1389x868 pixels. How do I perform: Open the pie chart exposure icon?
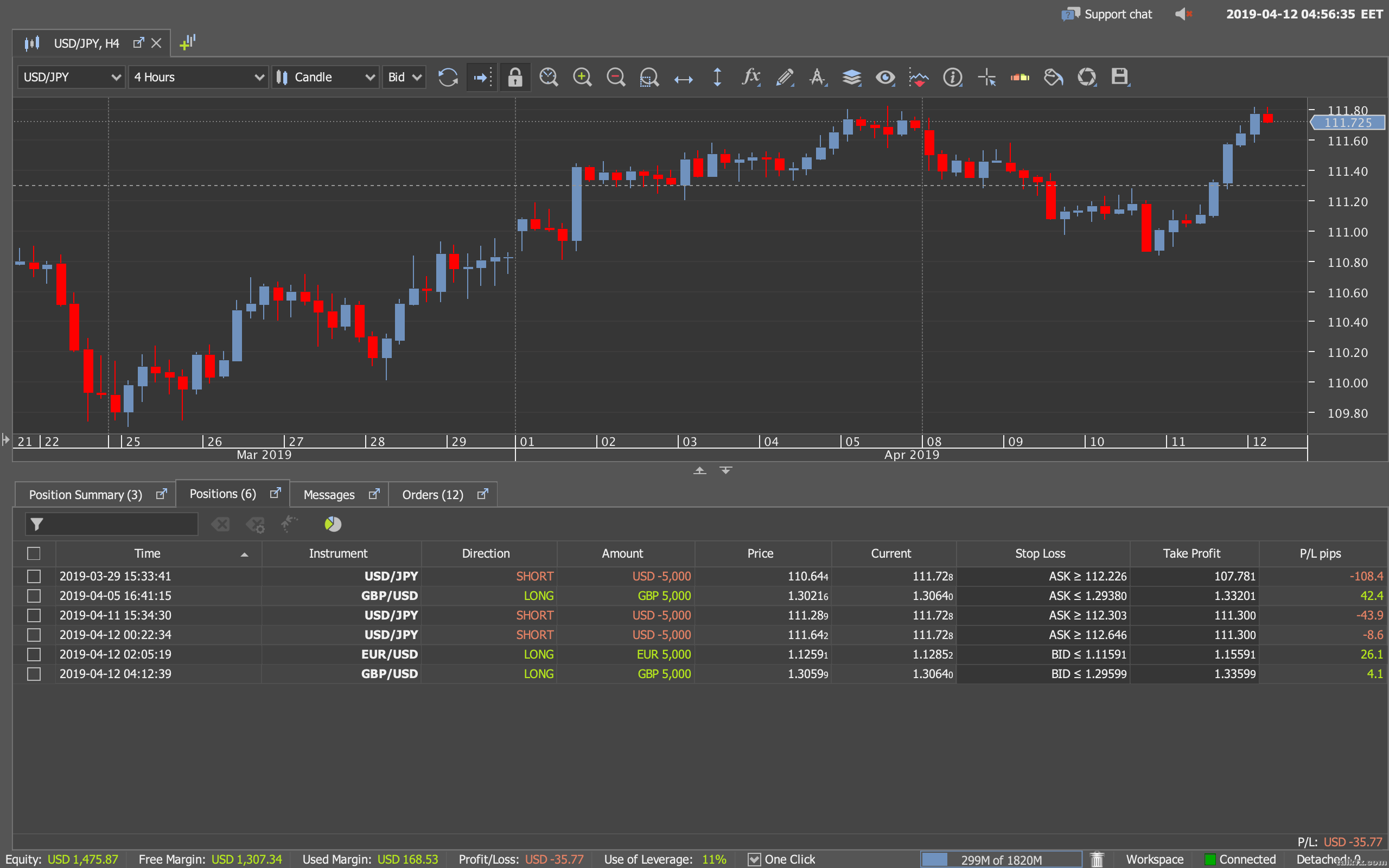coord(333,524)
